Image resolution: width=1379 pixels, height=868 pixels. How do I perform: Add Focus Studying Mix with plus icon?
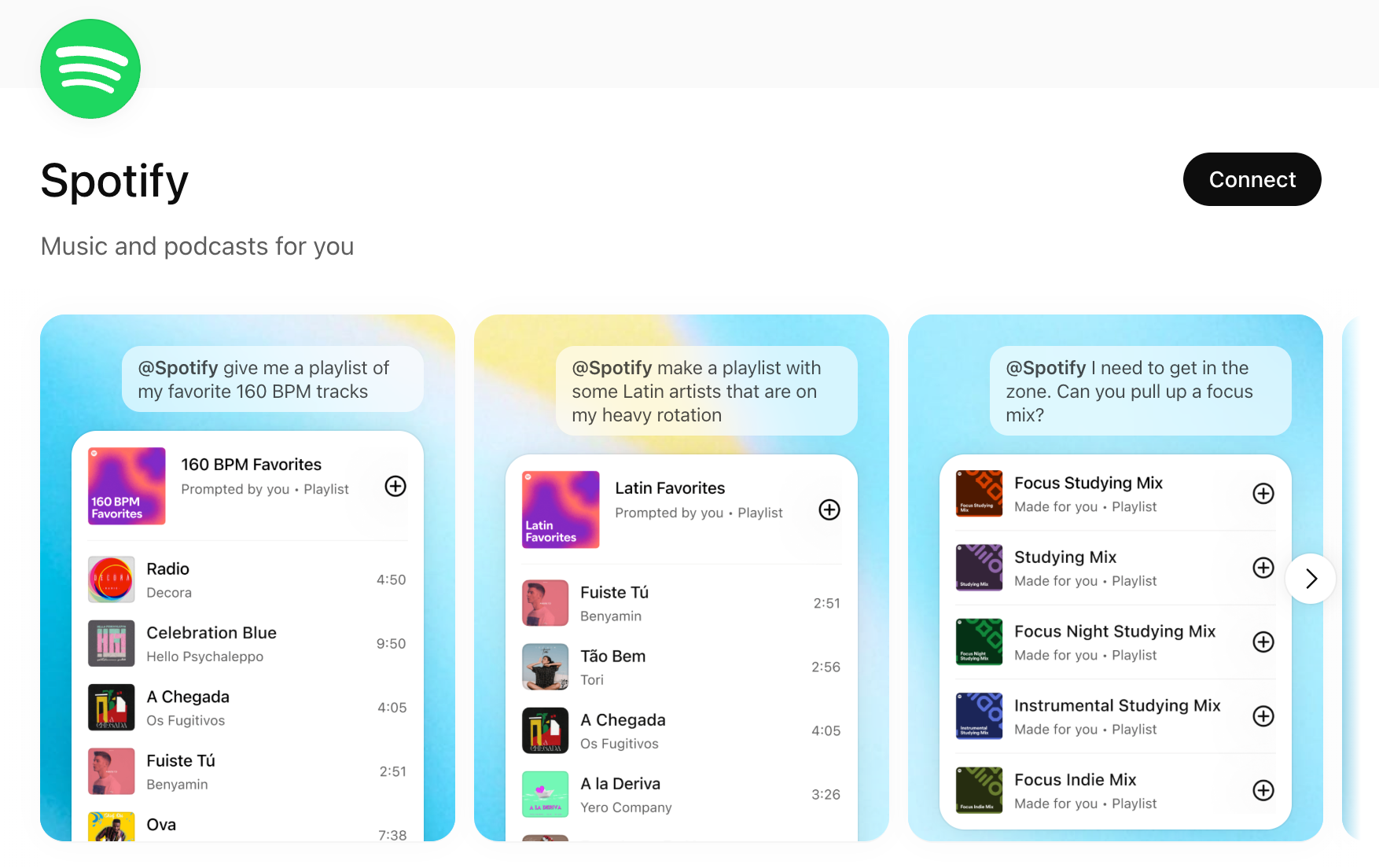coord(1263,494)
